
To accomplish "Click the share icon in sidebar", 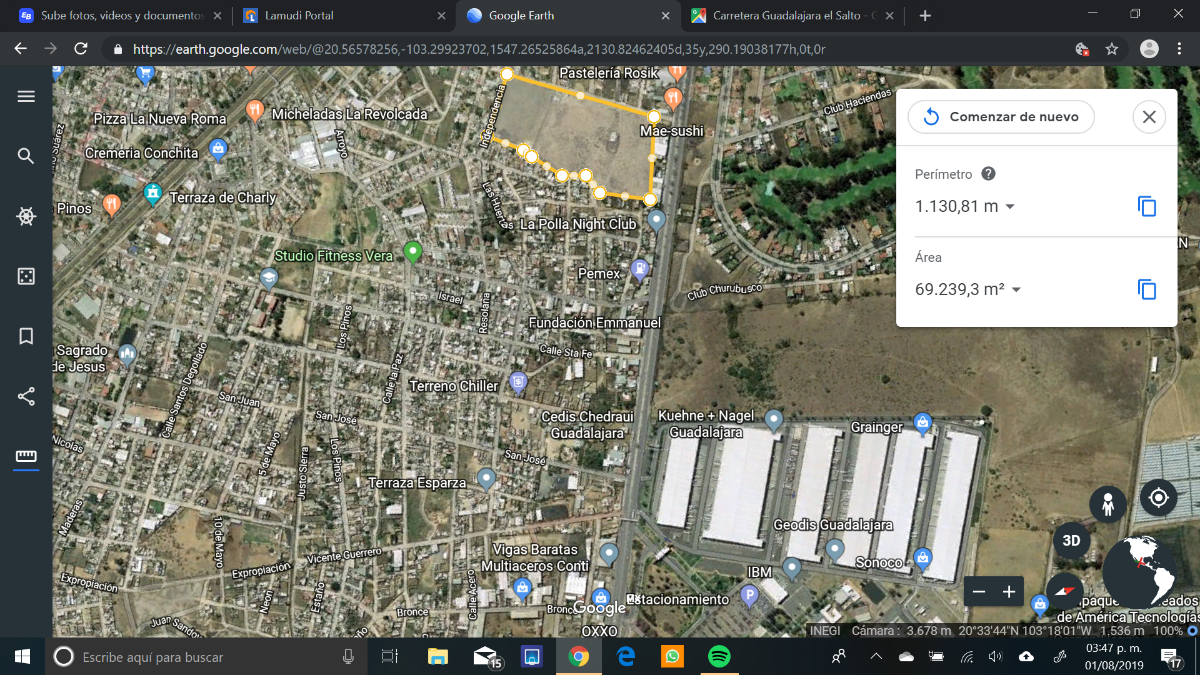I will tap(26, 396).
